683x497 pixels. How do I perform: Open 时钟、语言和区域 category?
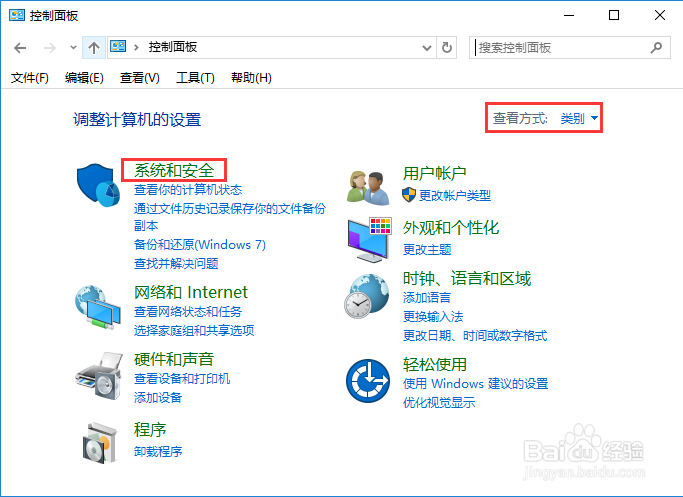click(467, 278)
